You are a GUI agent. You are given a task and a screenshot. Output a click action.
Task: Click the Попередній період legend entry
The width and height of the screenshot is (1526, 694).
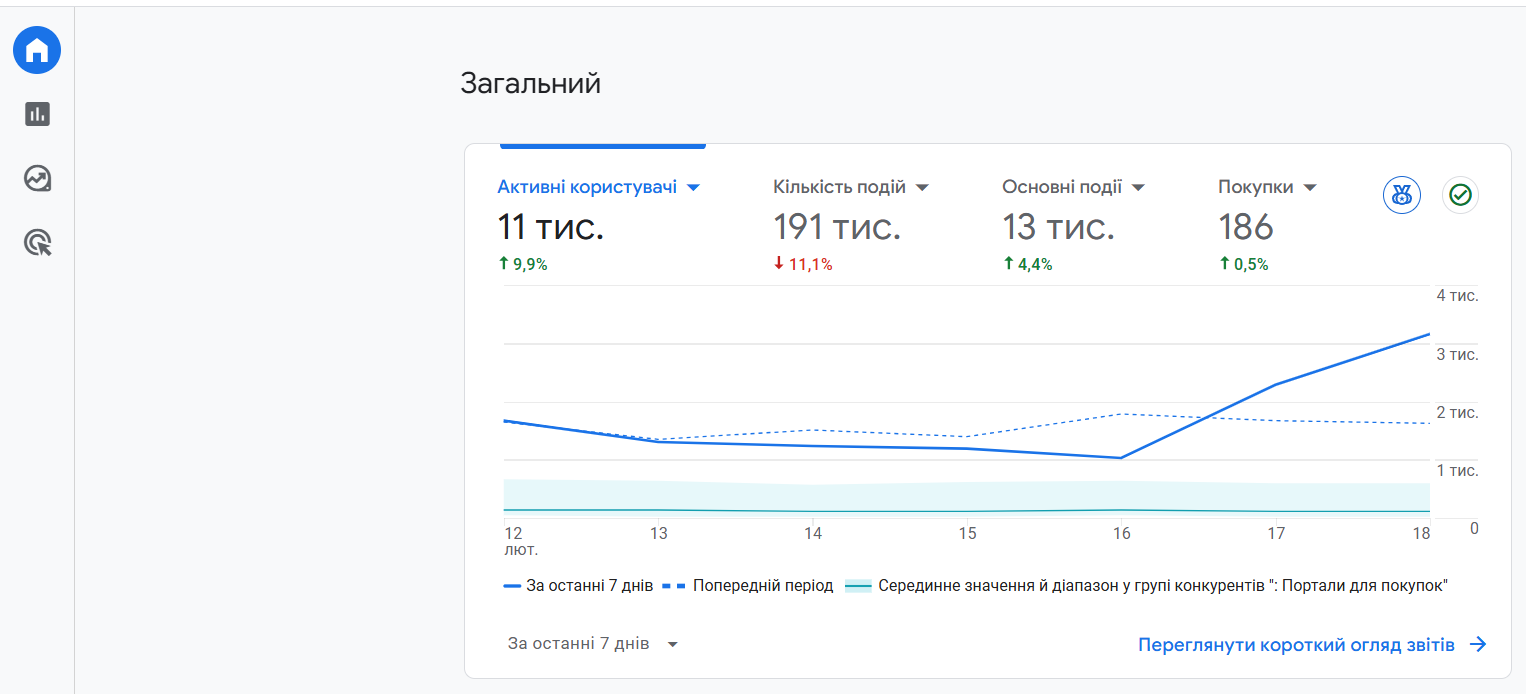point(748,586)
